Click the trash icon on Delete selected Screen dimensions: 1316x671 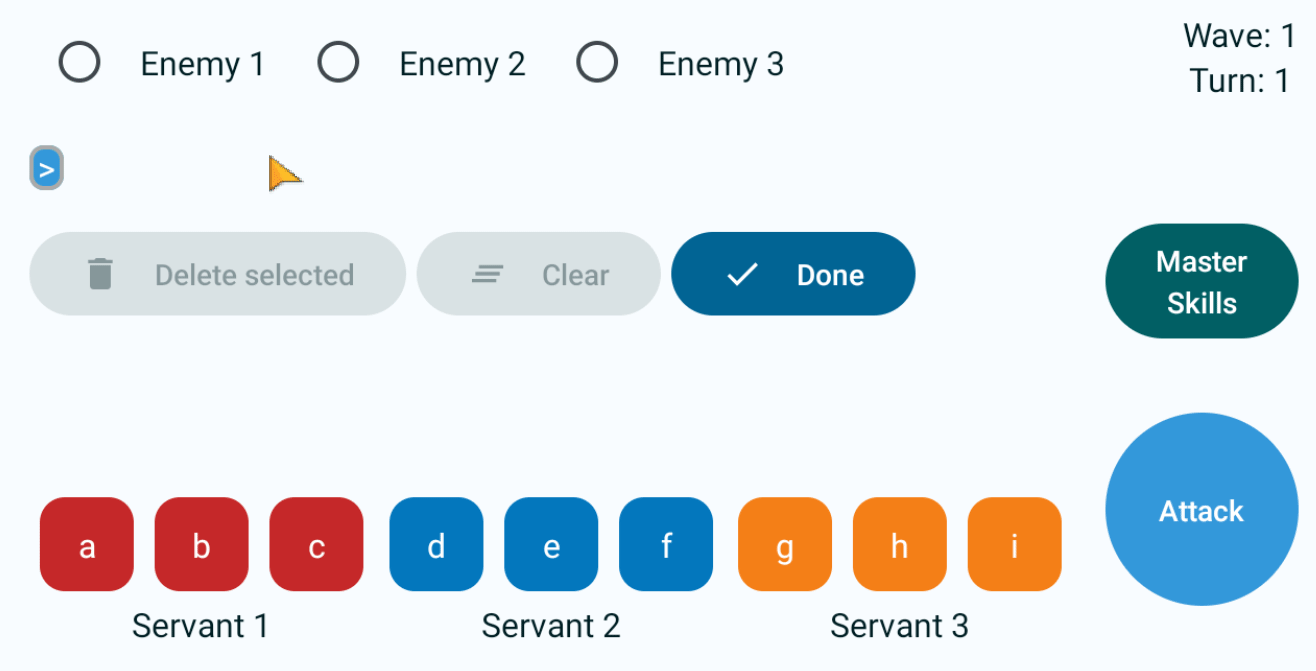coord(98,274)
